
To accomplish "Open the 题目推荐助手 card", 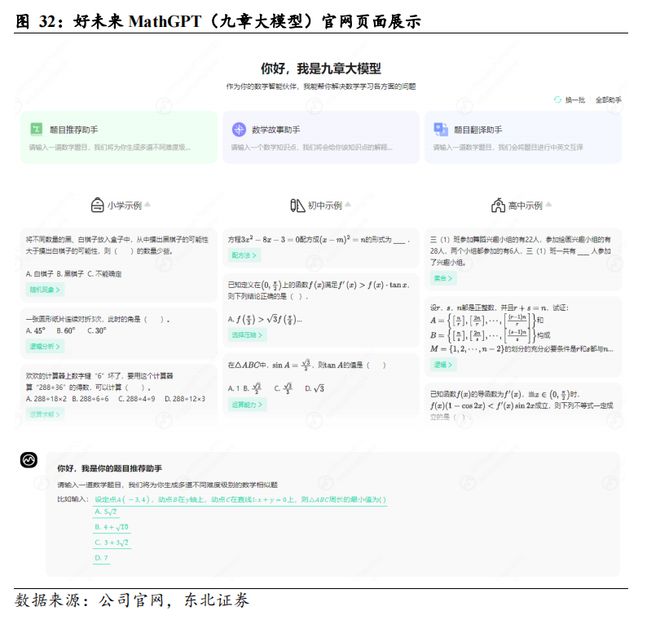I will [119, 137].
